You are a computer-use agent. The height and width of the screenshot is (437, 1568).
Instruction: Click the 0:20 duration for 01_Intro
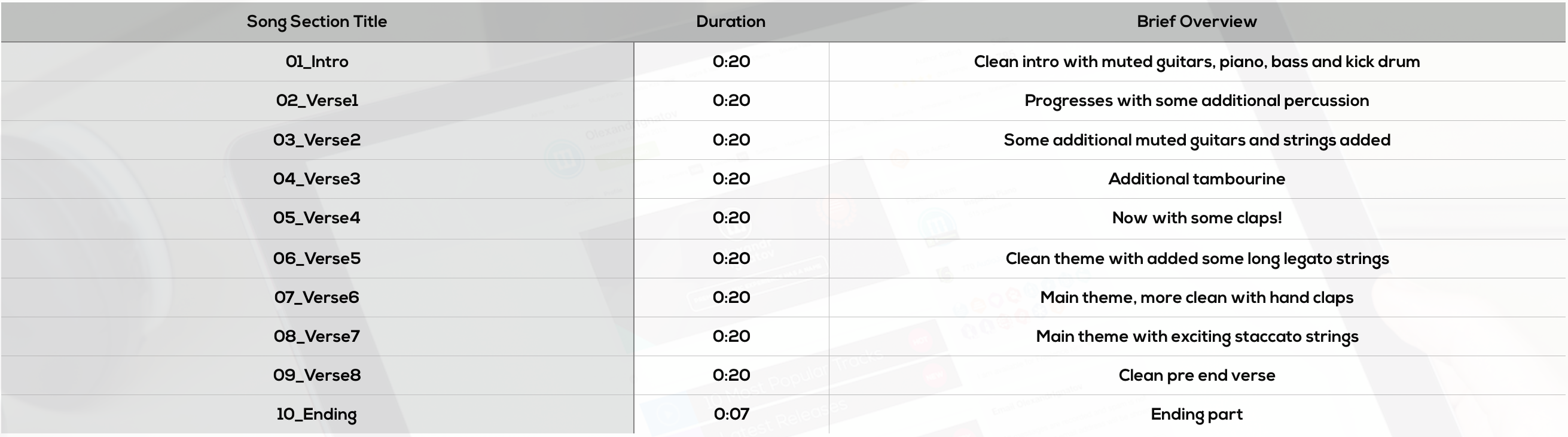coord(730,62)
